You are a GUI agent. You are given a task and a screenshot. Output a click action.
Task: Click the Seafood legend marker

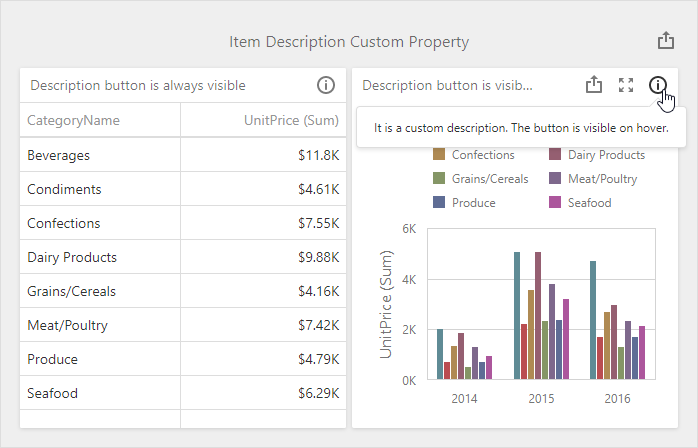(555, 203)
